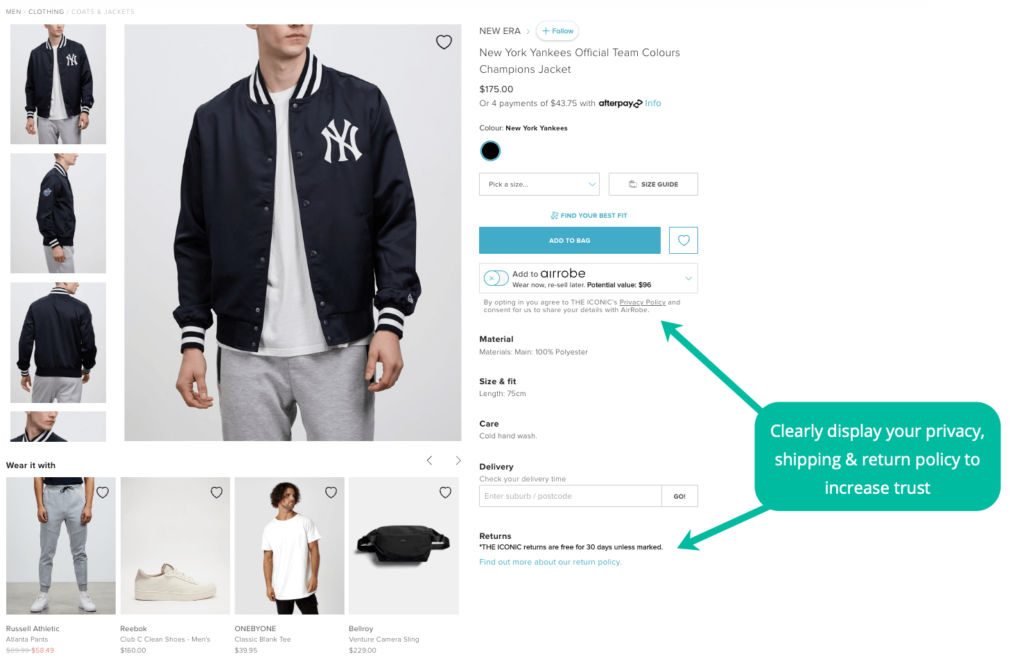Image resolution: width=1024 pixels, height=670 pixels.
Task: Favorite the Russell Athletic pants
Action: tap(102, 492)
